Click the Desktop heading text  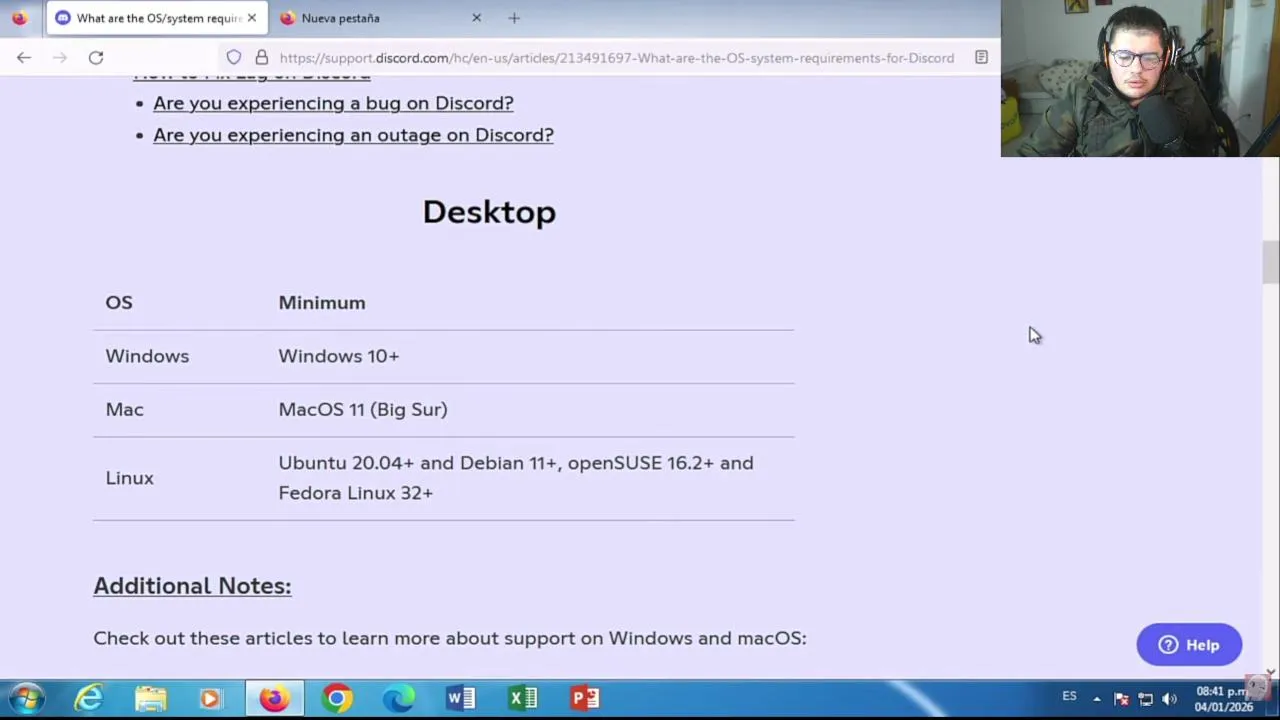(x=489, y=212)
